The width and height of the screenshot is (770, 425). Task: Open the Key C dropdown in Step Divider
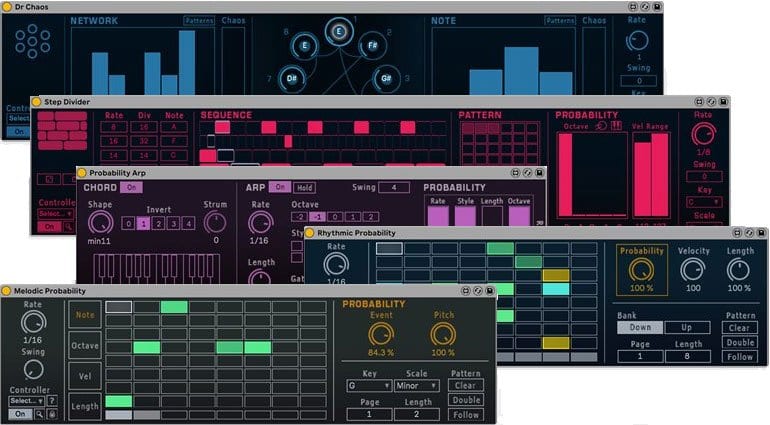tap(704, 202)
